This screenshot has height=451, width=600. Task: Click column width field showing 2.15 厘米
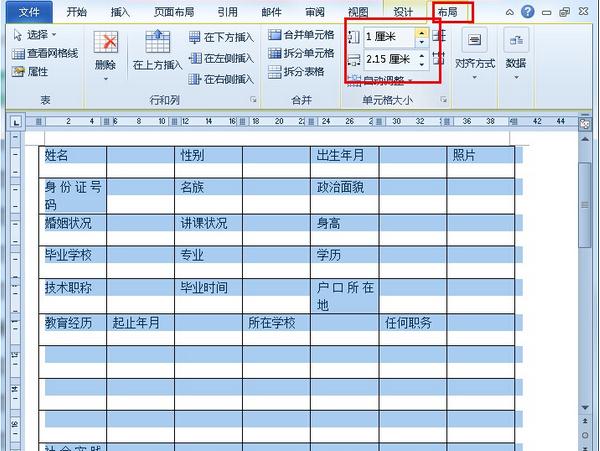point(389,59)
